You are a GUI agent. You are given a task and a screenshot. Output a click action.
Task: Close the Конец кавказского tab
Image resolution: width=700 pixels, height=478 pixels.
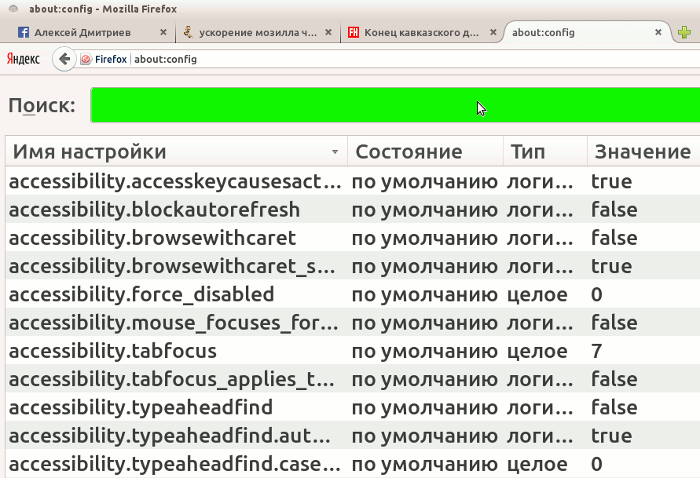(493, 32)
